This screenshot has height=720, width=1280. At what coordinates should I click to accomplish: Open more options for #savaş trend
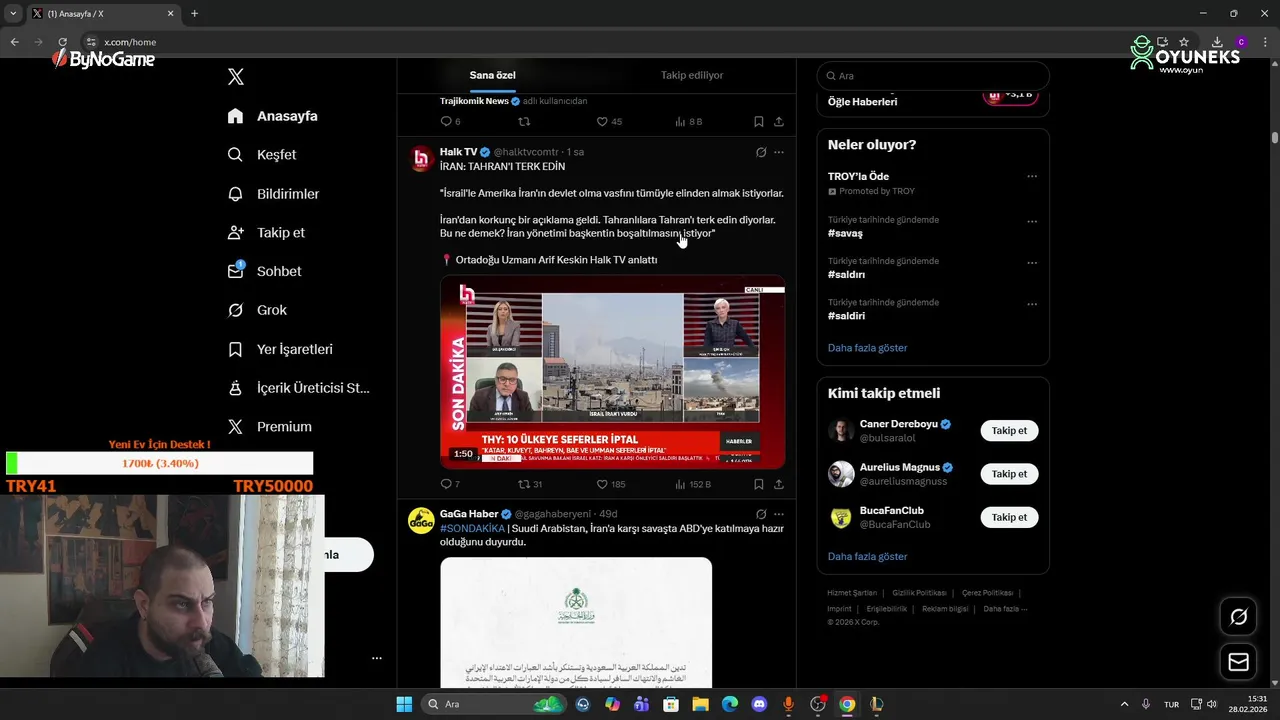pos(1032,222)
